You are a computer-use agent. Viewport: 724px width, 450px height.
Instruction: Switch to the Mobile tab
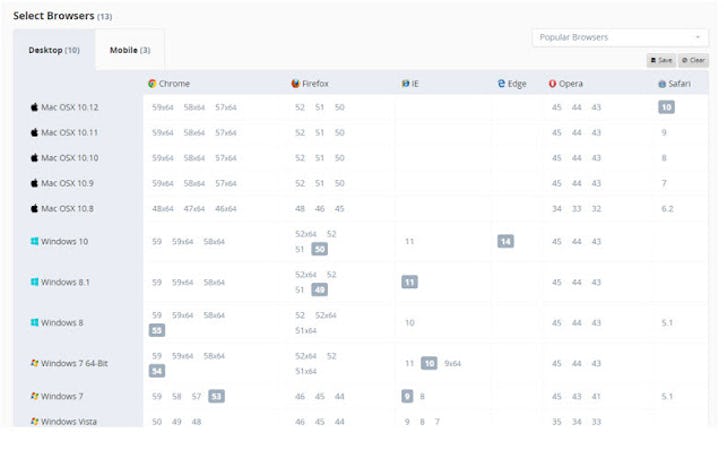click(x=130, y=50)
